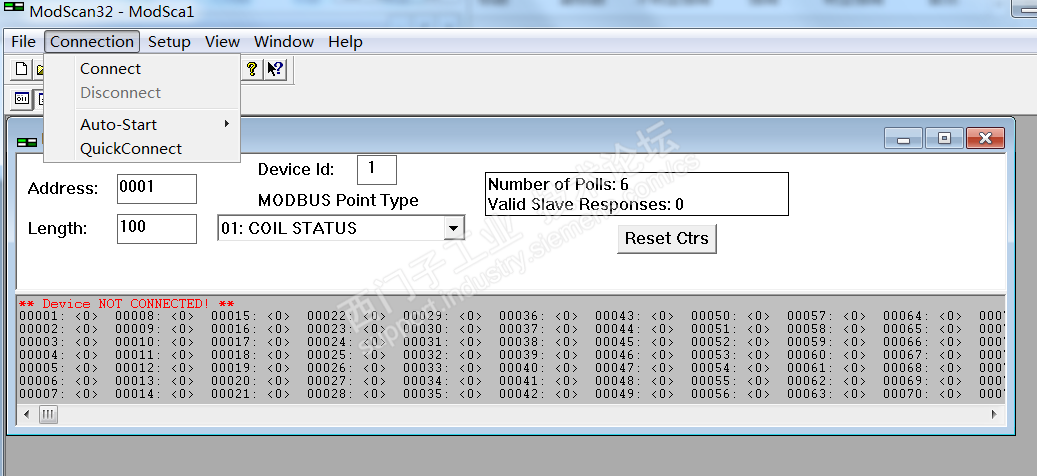Select coil entry 00063: <0>
This screenshot has height=476, width=1037.
(827, 394)
